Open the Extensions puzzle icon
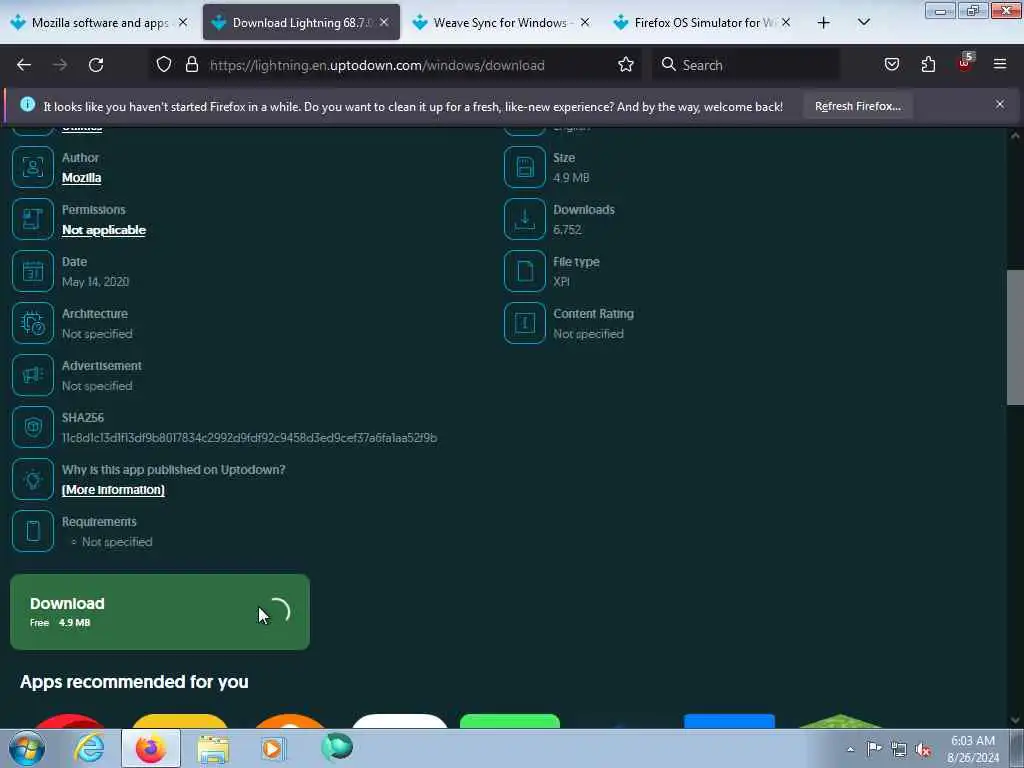The width and height of the screenshot is (1024, 768). [928, 65]
